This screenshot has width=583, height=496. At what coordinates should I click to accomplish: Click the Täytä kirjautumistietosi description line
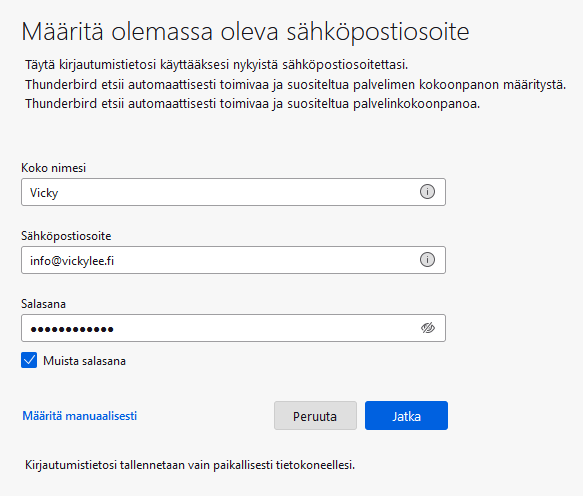click(x=216, y=65)
